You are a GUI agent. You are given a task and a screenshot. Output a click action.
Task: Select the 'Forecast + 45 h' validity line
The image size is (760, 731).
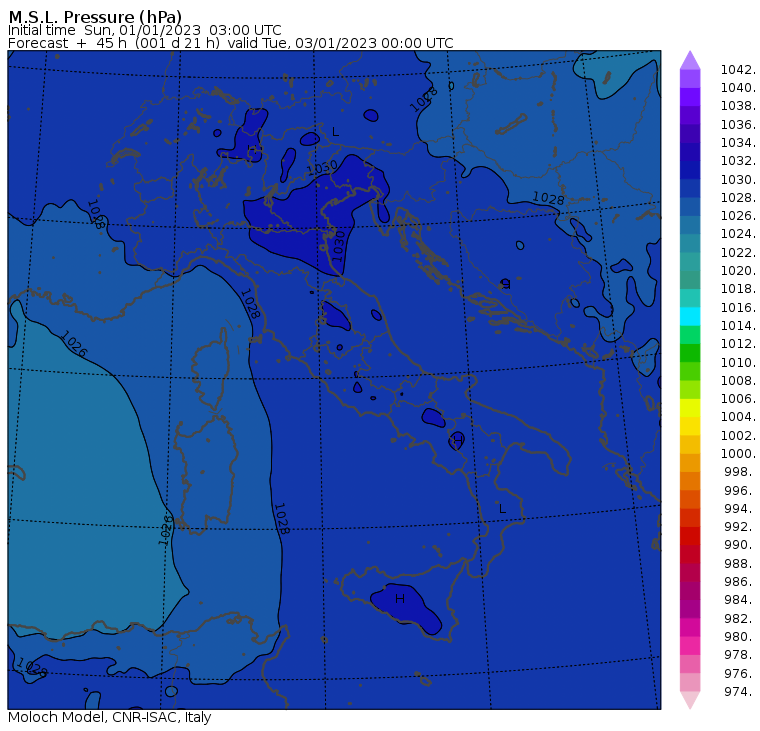[231, 43]
